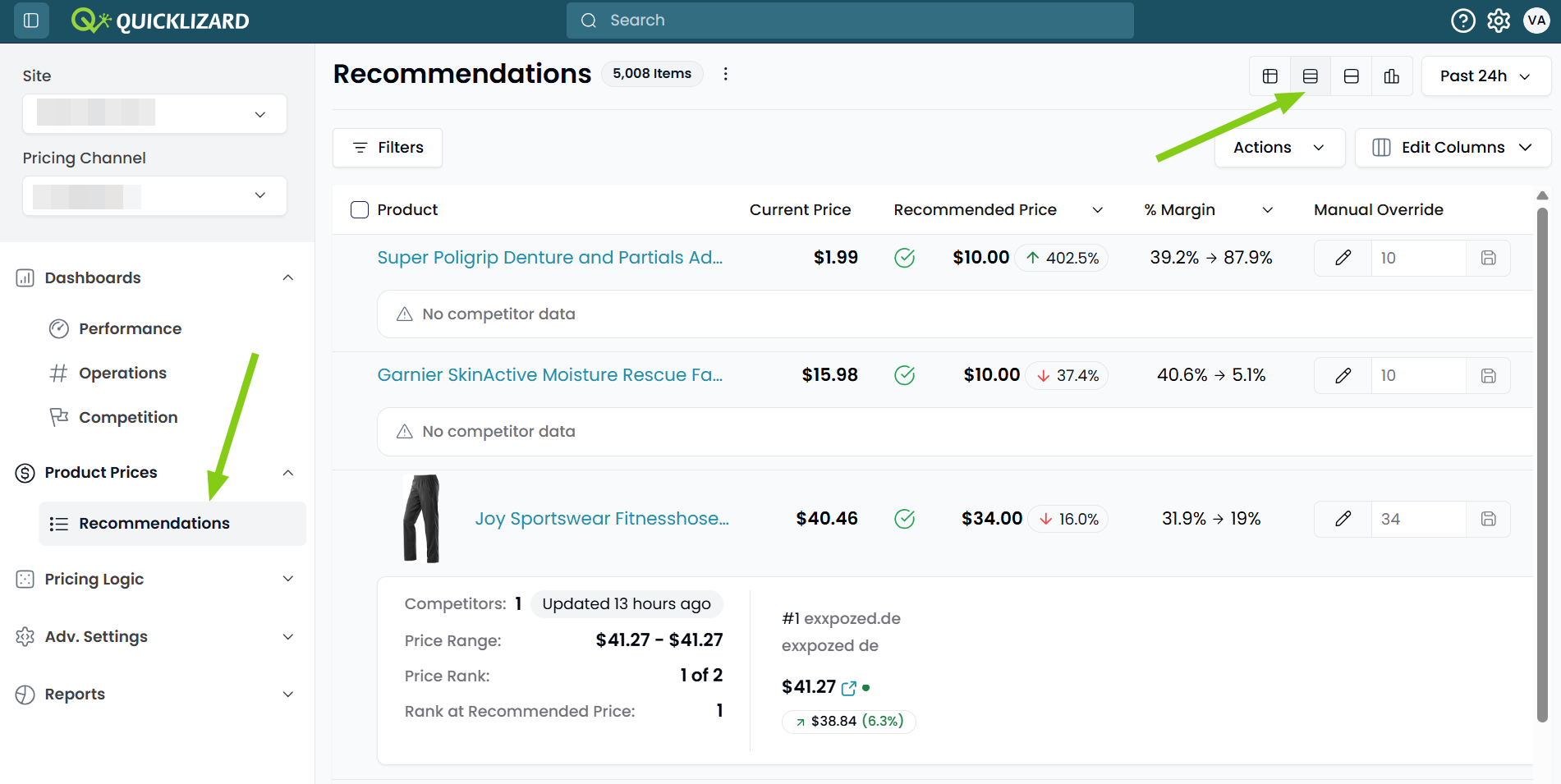
Task: Open Joy Sportswear Fitnesshose product link
Action: [x=602, y=519]
